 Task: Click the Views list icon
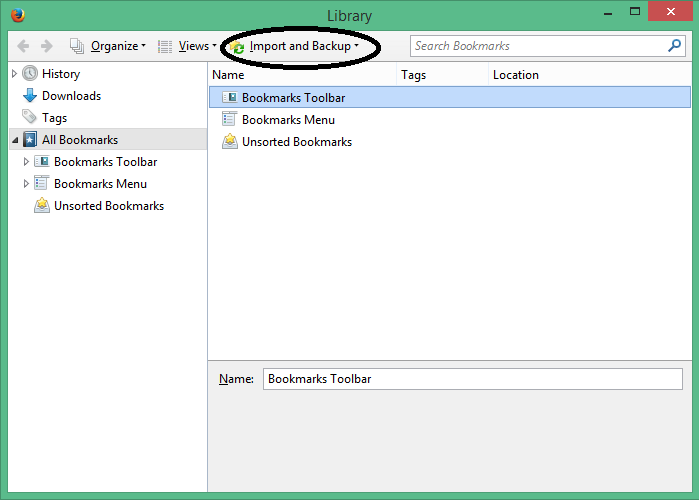[165, 46]
